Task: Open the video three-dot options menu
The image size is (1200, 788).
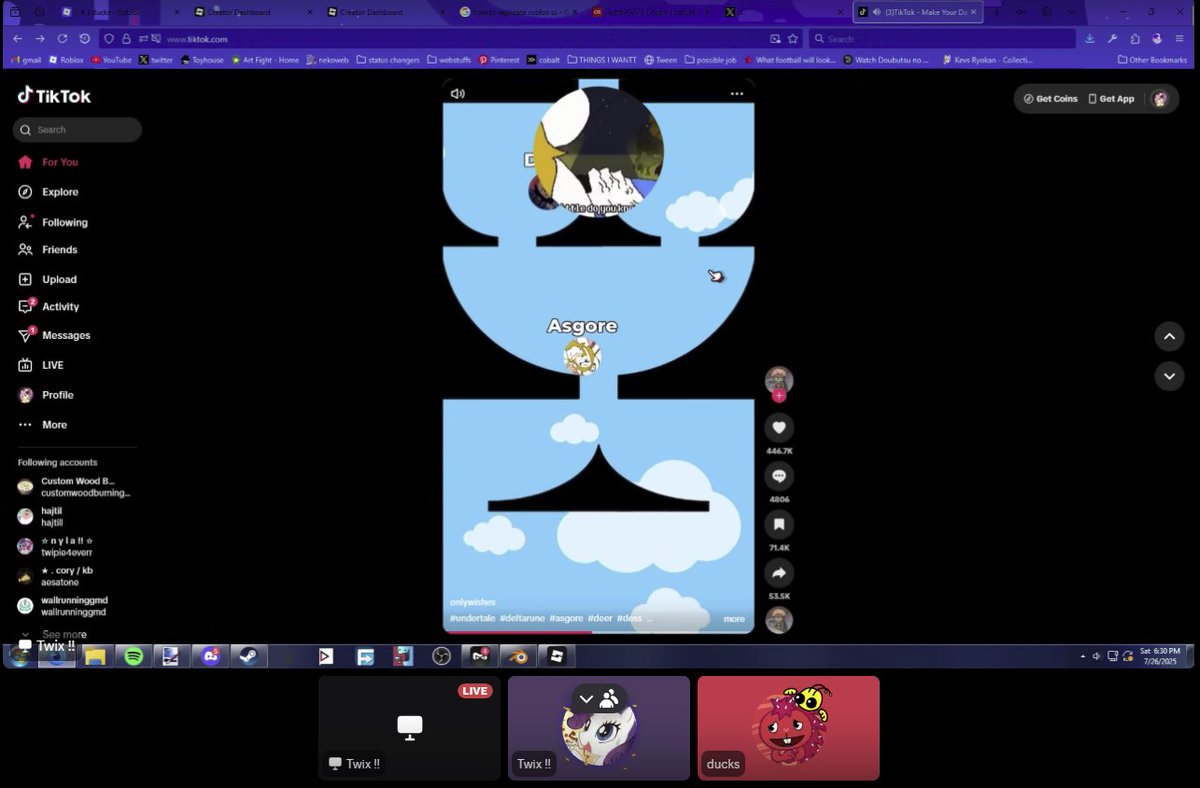Action: tap(737, 93)
